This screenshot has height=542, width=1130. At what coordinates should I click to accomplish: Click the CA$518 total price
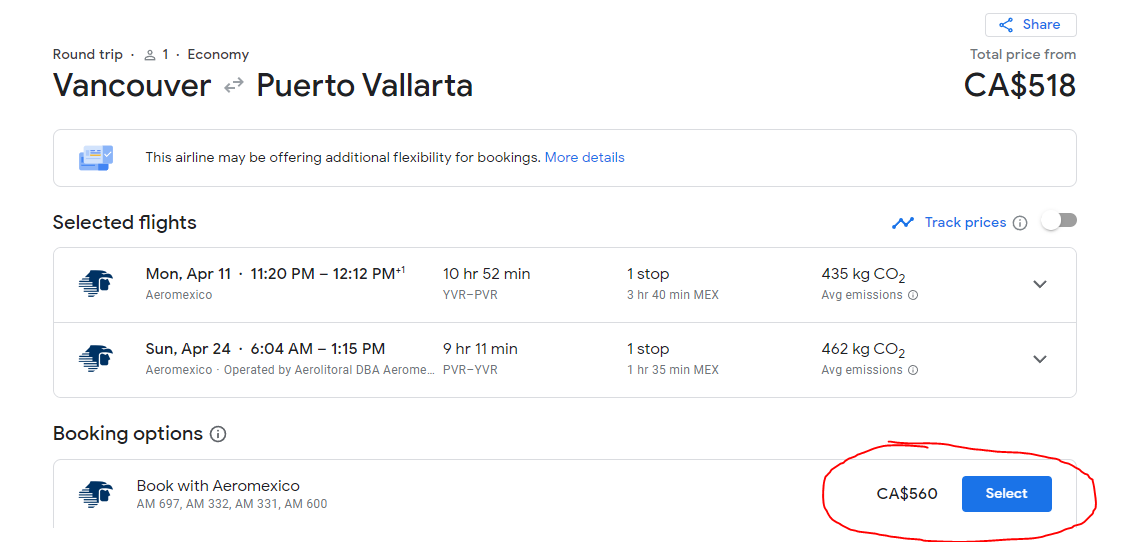[1019, 86]
